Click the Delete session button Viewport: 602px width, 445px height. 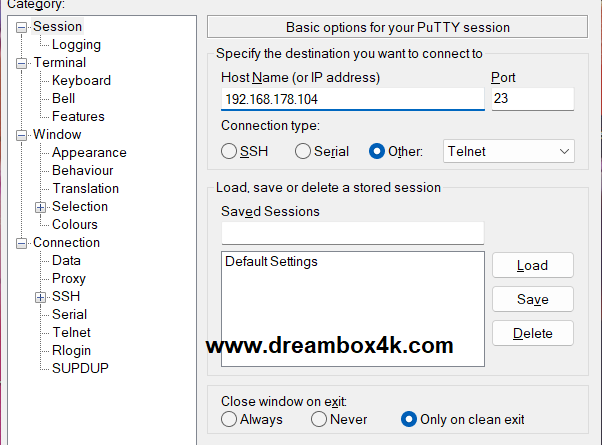point(533,333)
